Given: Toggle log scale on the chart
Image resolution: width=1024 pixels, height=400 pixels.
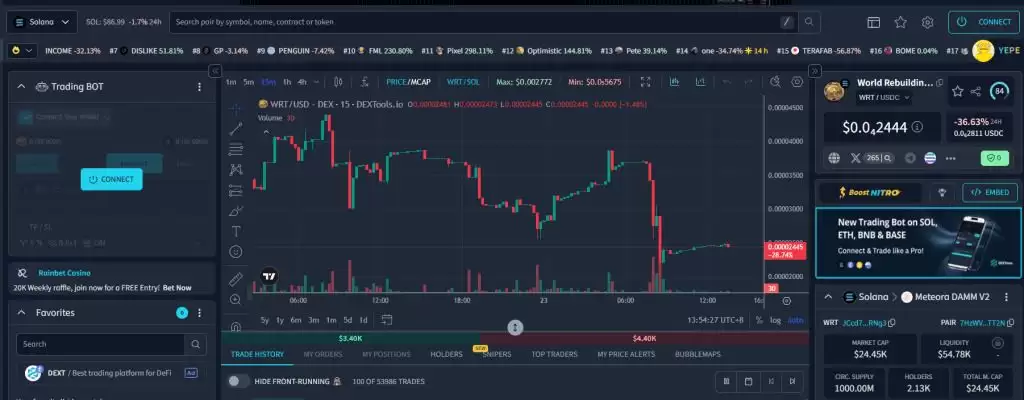Looking at the screenshot, I should click(x=776, y=320).
